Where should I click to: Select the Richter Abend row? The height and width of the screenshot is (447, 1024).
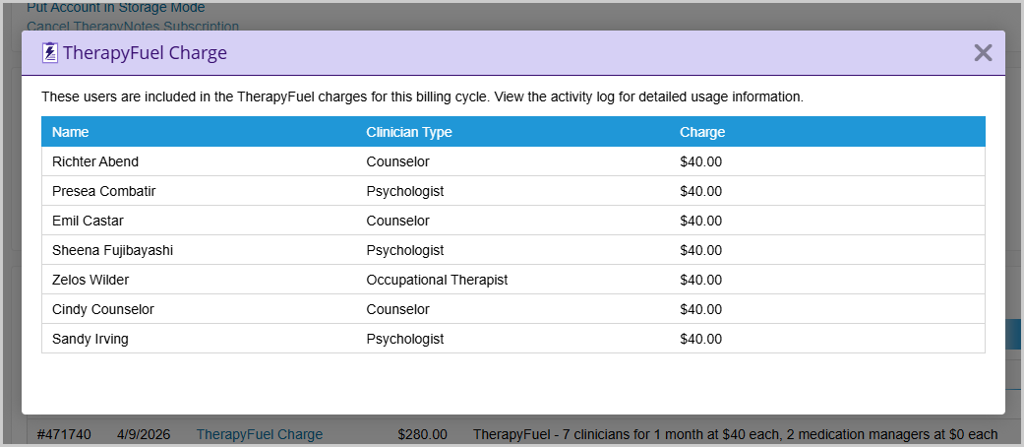[x=95, y=162]
